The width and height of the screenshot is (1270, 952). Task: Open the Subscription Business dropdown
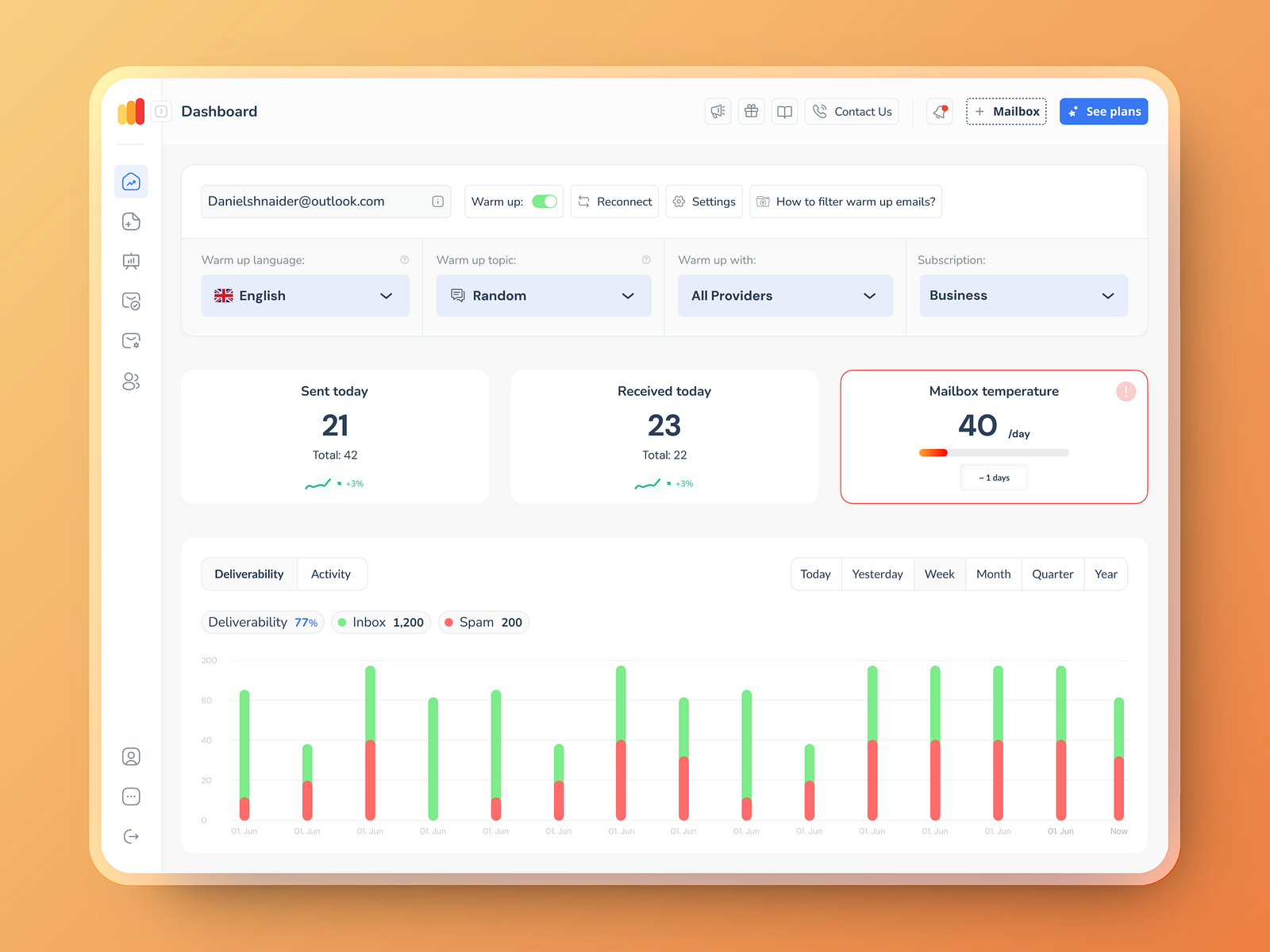(1023, 295)
